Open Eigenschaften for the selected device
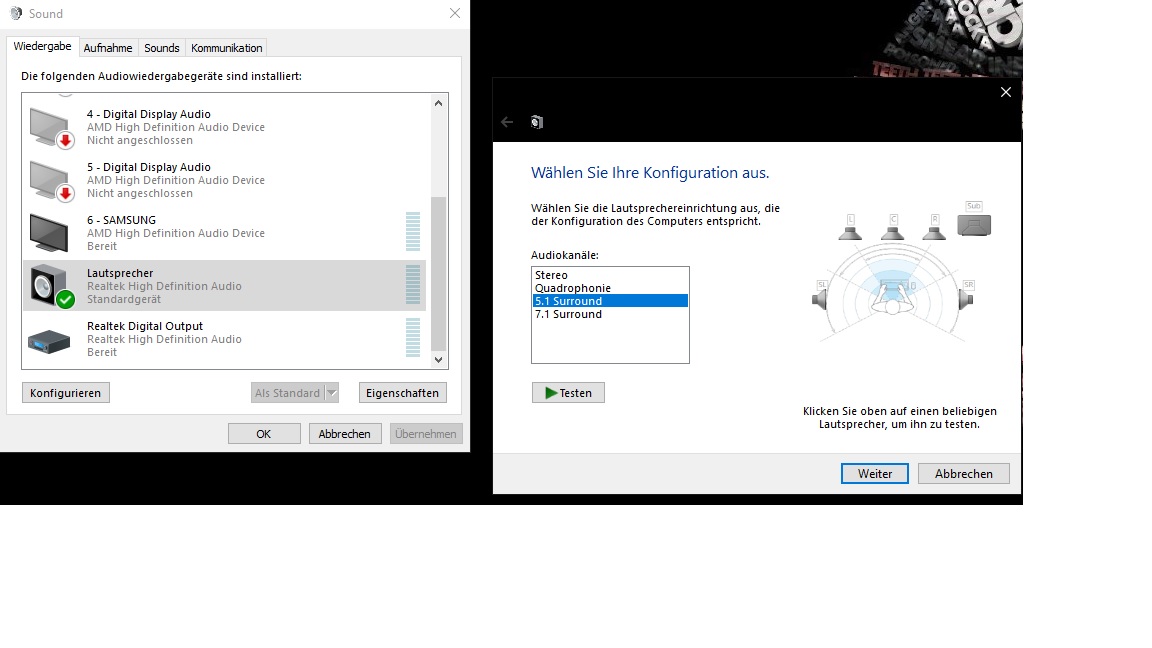The height and width of the screenshot is (648, 1152). point(402,393)
